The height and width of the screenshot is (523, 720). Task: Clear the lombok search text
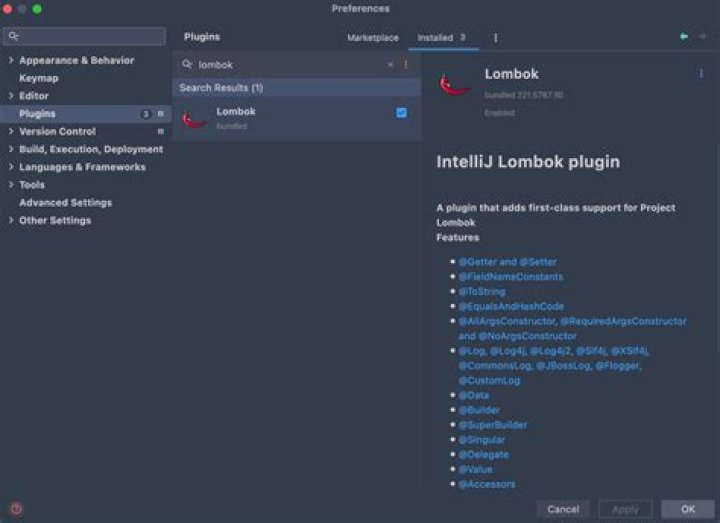pyautogui.click(x=390, y=64)
